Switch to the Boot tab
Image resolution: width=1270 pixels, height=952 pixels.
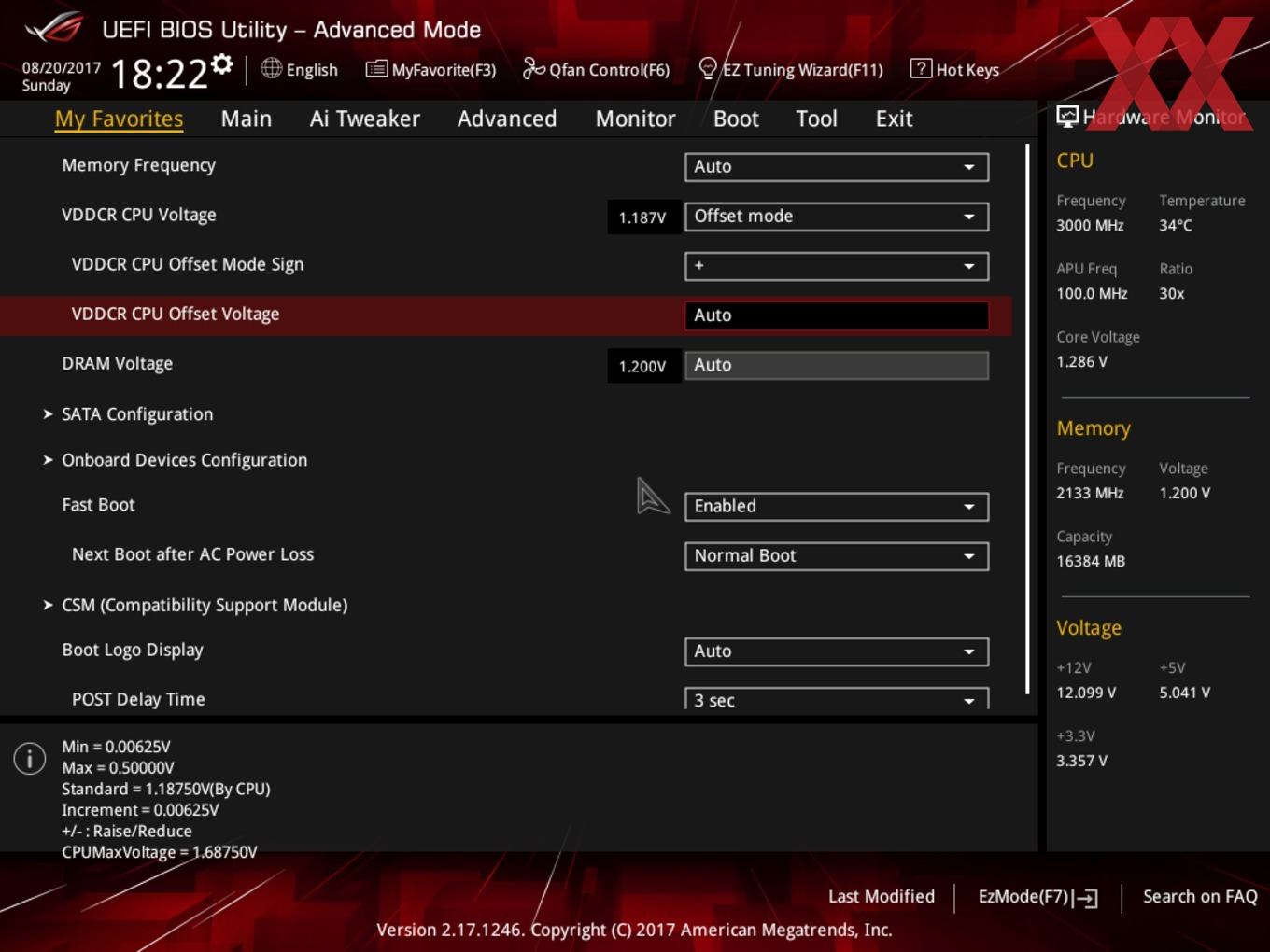coord(736,119)
